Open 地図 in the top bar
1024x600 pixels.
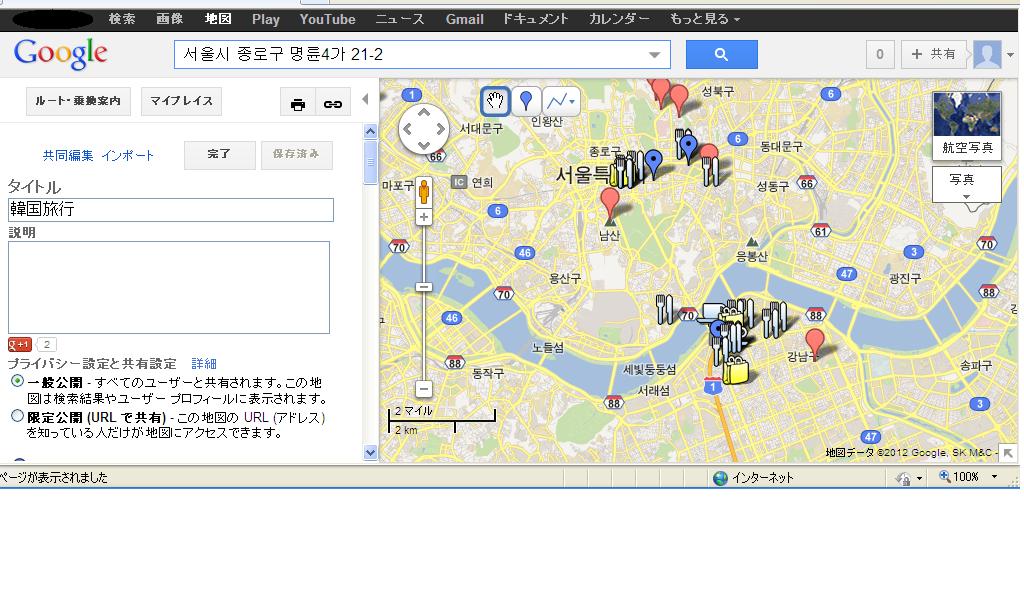tap(218, 19)
